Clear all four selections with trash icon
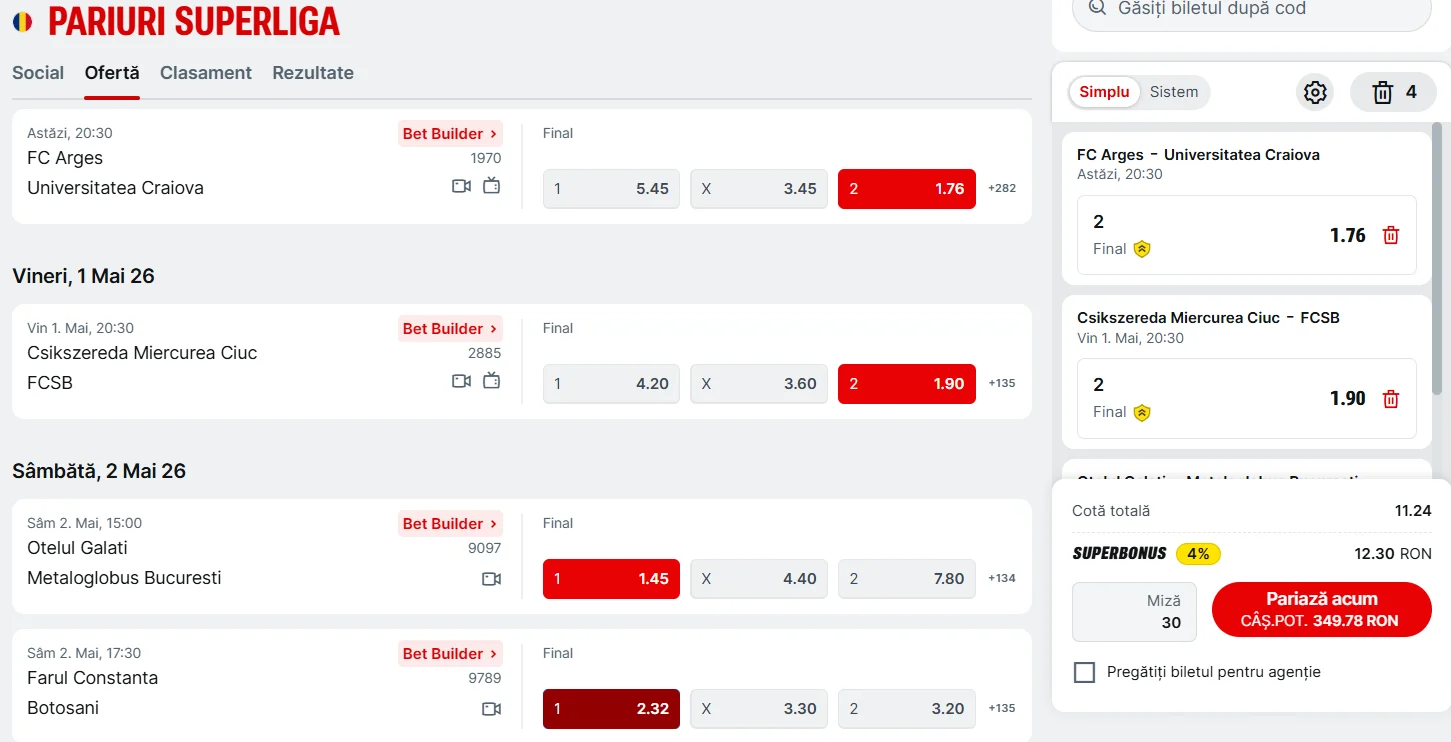This screenshot has width=1451, height=742. click(x=1393, y=92)
